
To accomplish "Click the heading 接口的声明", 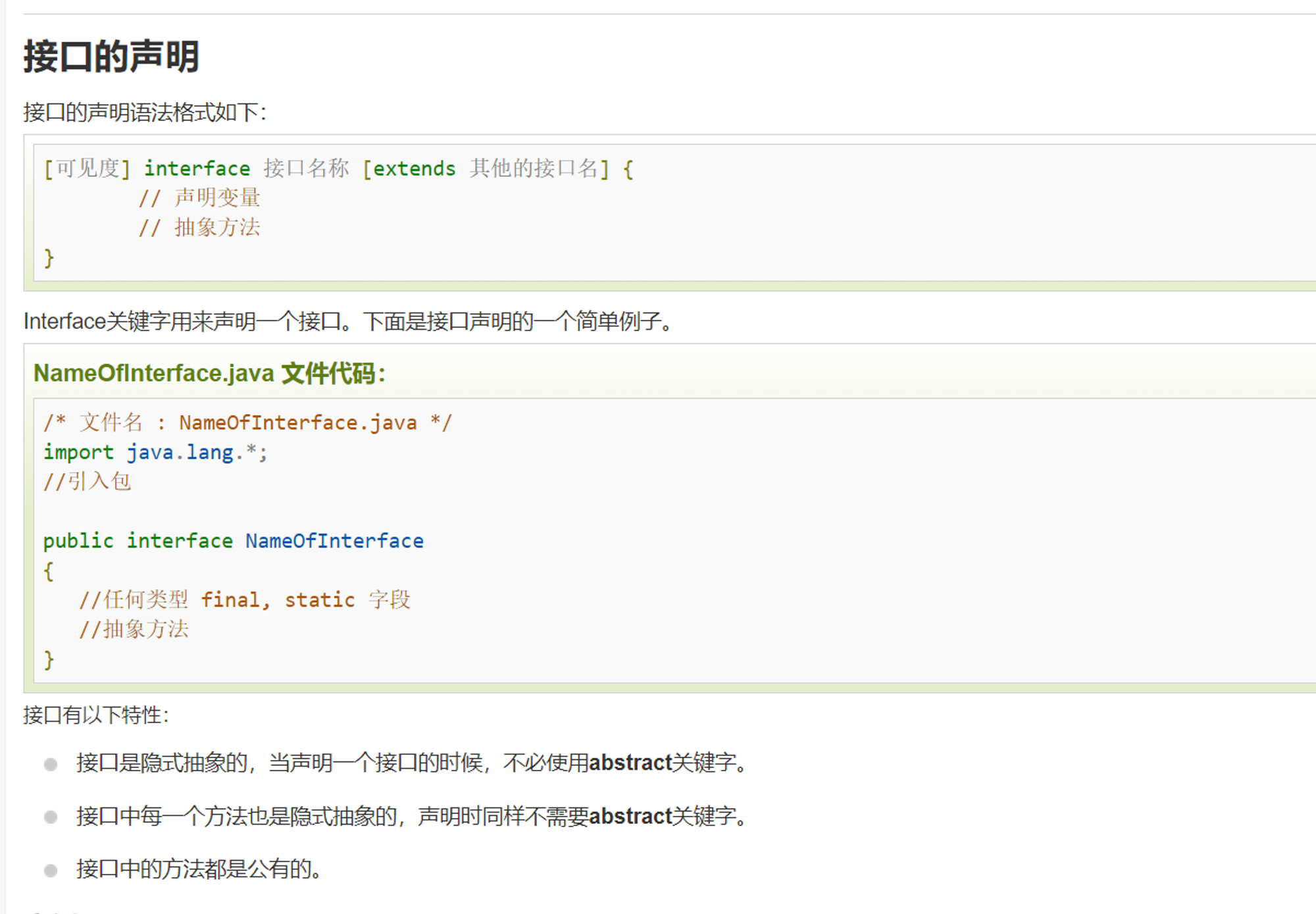I will 111,57.
